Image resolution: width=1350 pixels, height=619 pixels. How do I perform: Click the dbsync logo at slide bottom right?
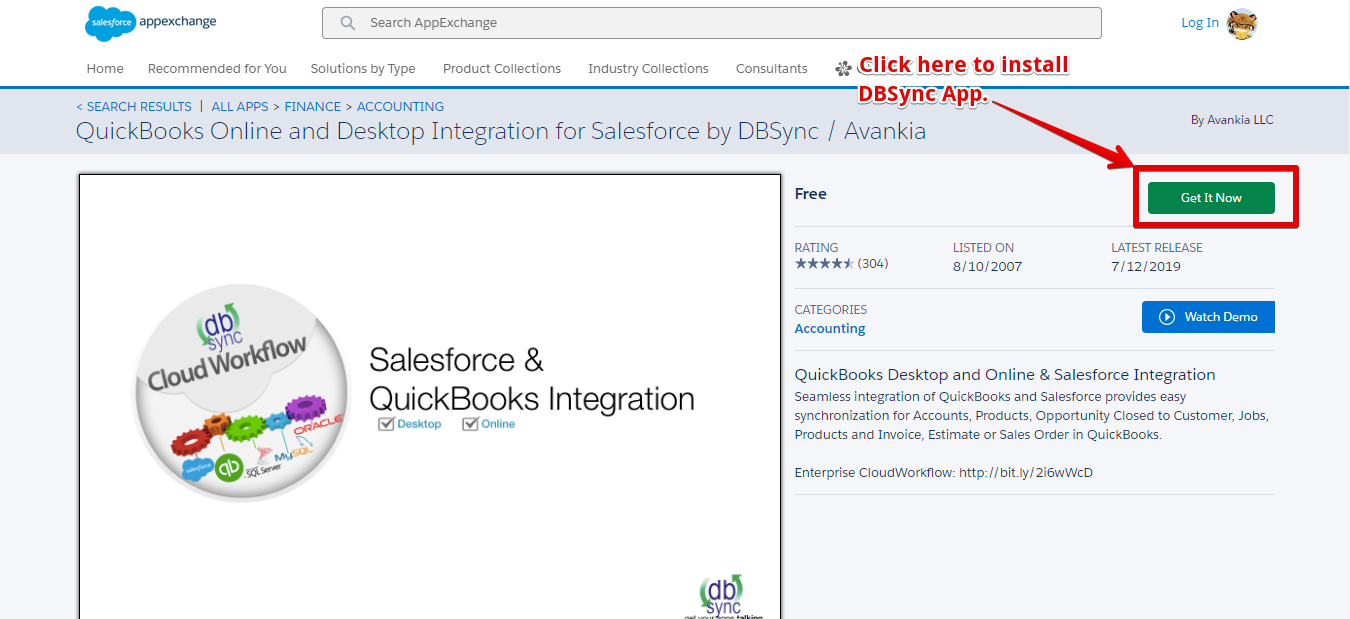pos(722,596)
